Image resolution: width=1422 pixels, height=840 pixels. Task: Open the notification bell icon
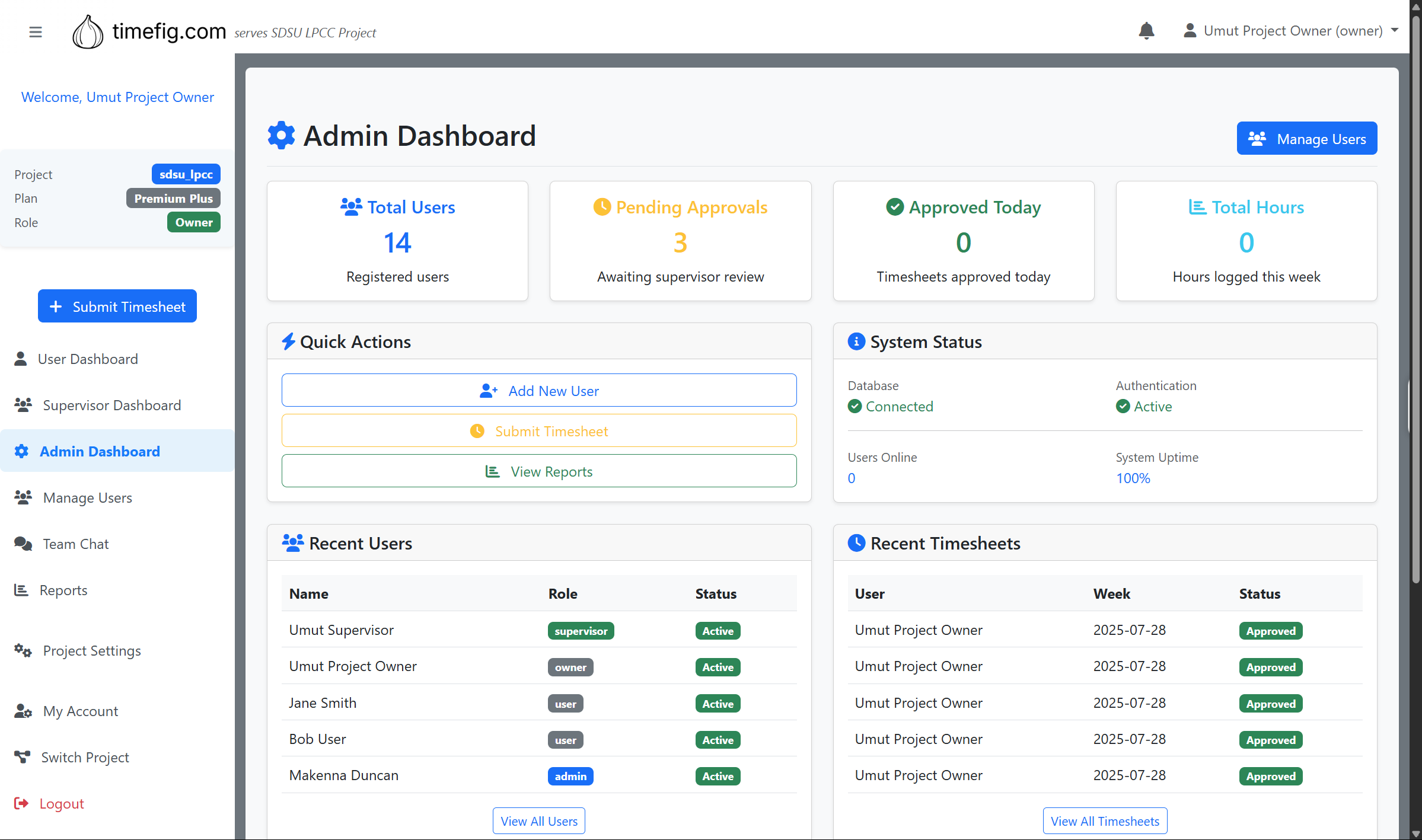point(1146,31)
